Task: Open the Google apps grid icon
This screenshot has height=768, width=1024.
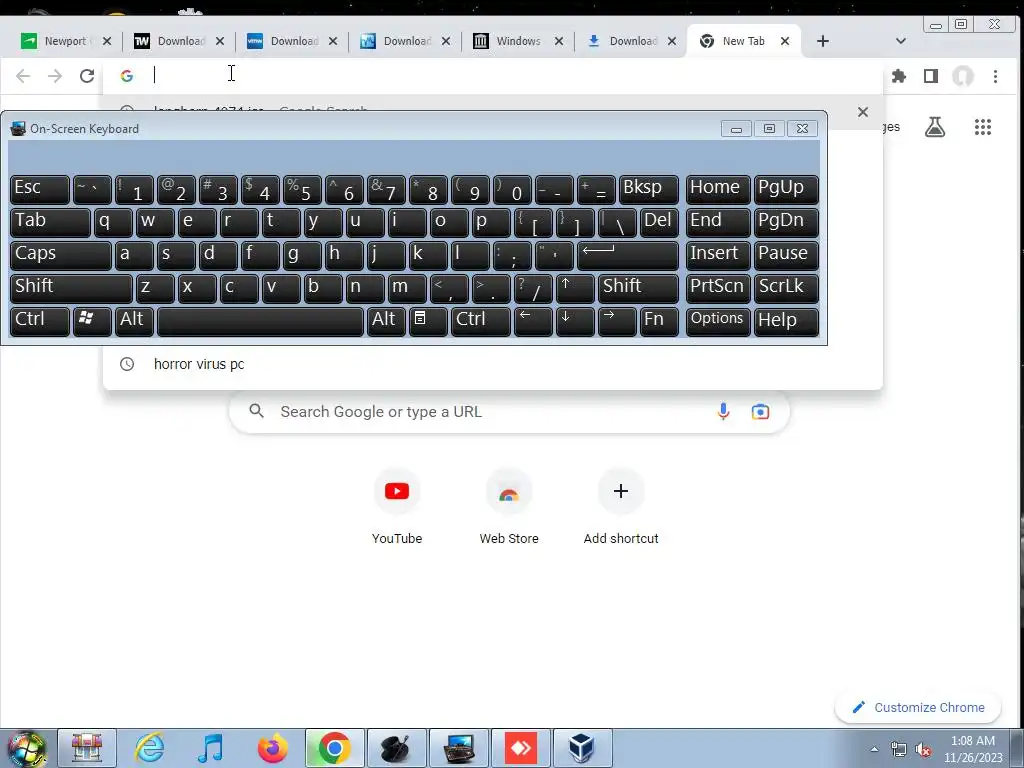Action: [983, 127]
